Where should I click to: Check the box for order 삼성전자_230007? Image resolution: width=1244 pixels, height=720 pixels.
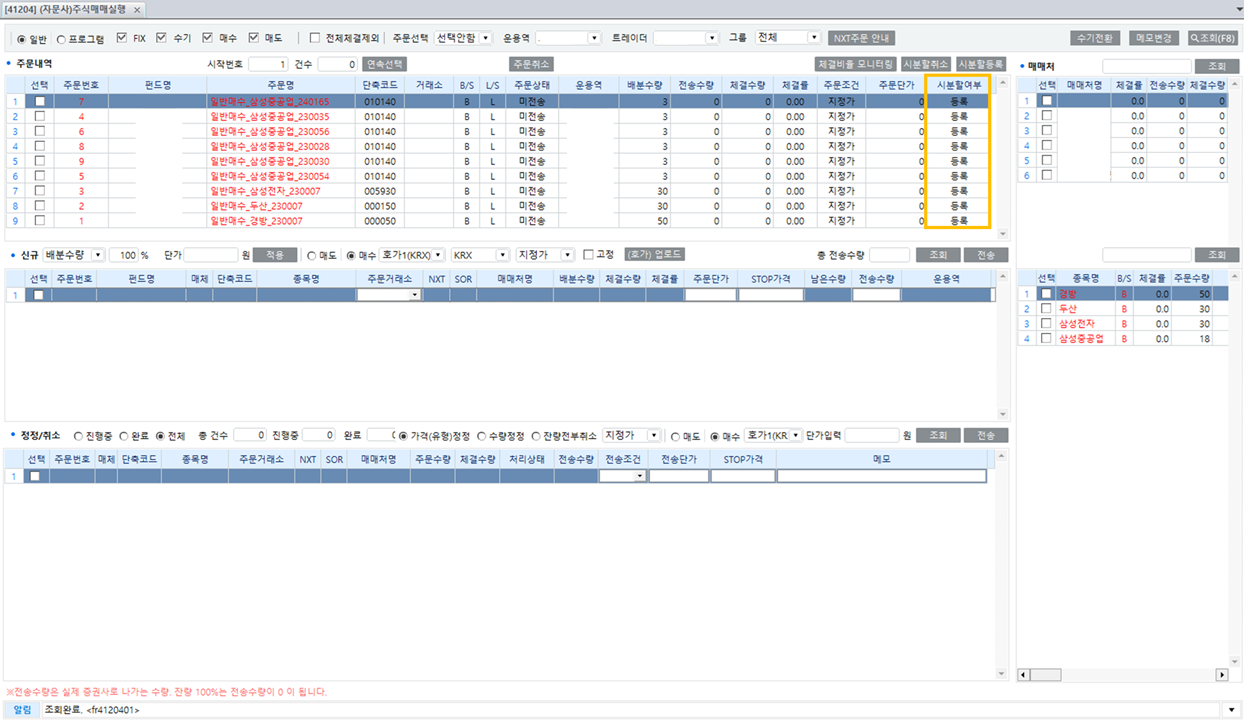(x=40, y=190)
